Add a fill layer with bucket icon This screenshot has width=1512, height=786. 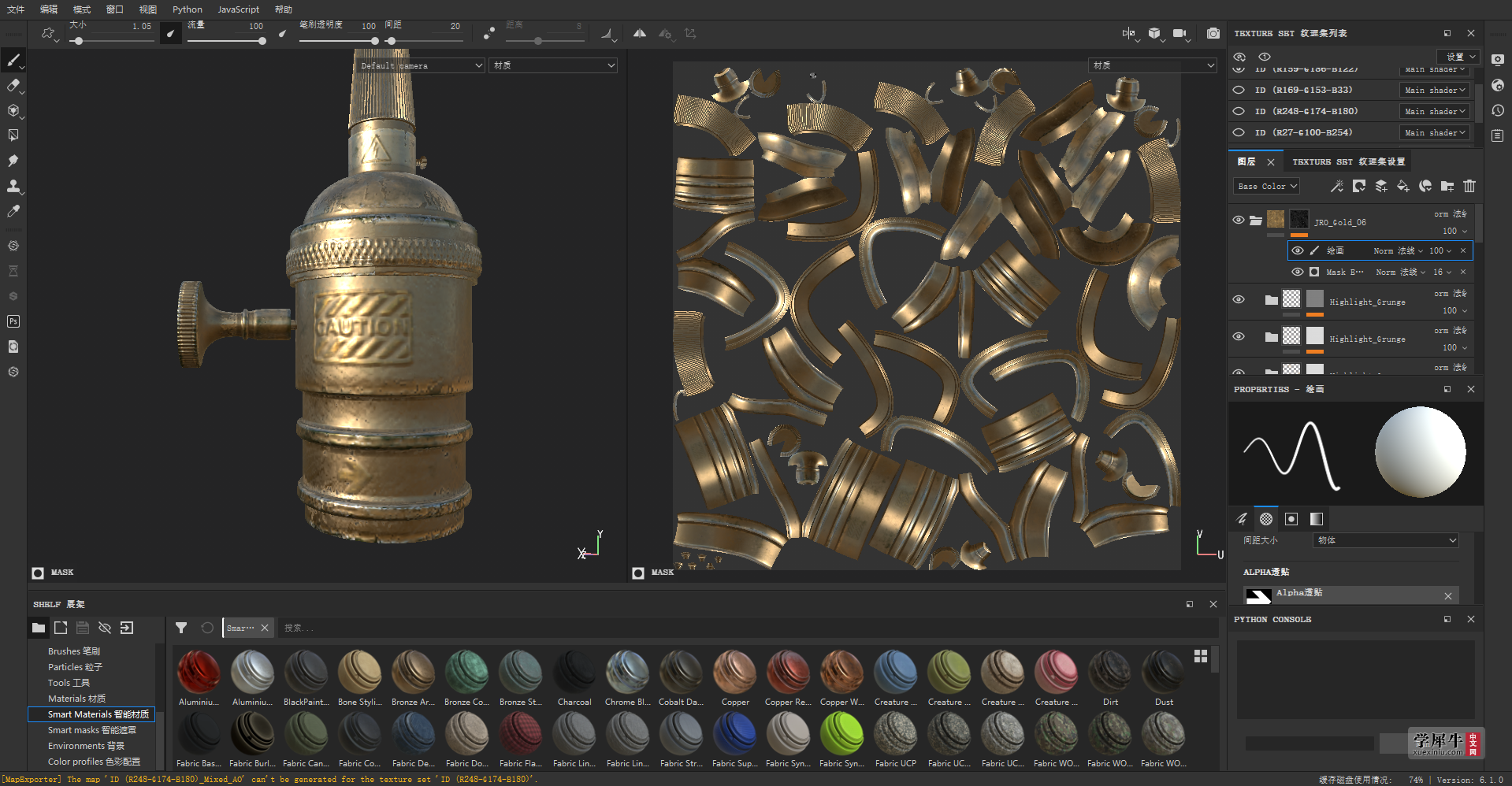click(1403, 187)
